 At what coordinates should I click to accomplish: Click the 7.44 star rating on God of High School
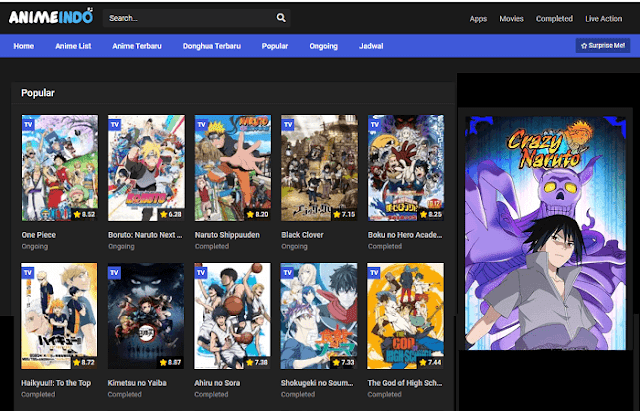430,362
